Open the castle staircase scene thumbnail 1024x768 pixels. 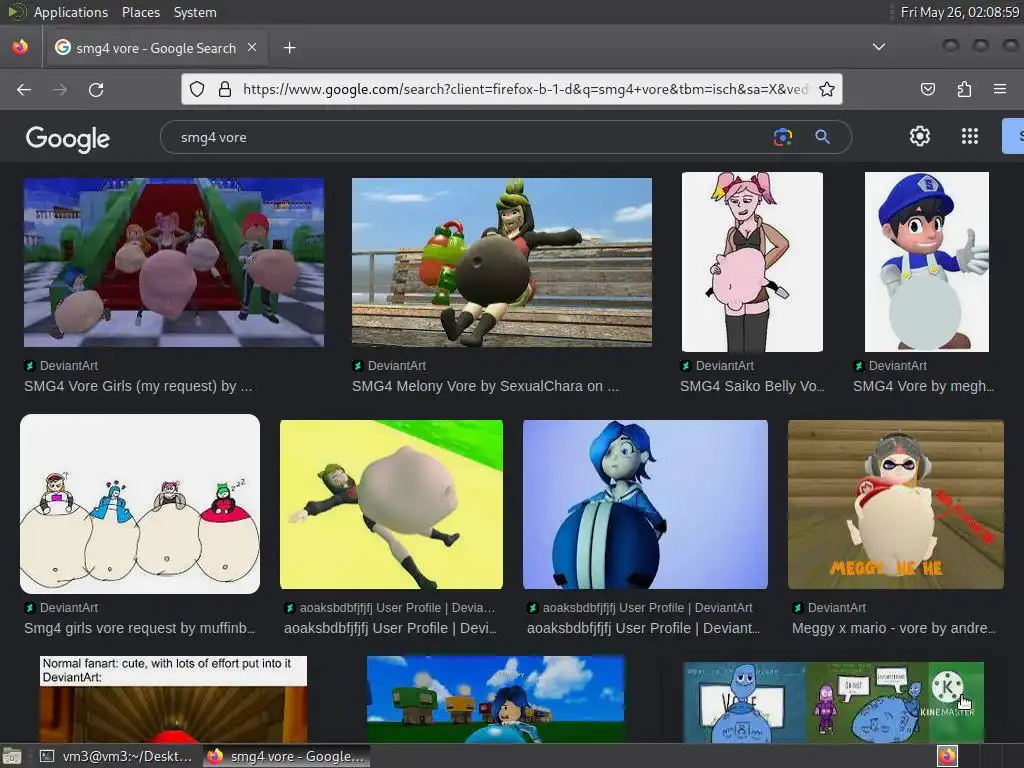pyautogui.click(x=174, y=263)
